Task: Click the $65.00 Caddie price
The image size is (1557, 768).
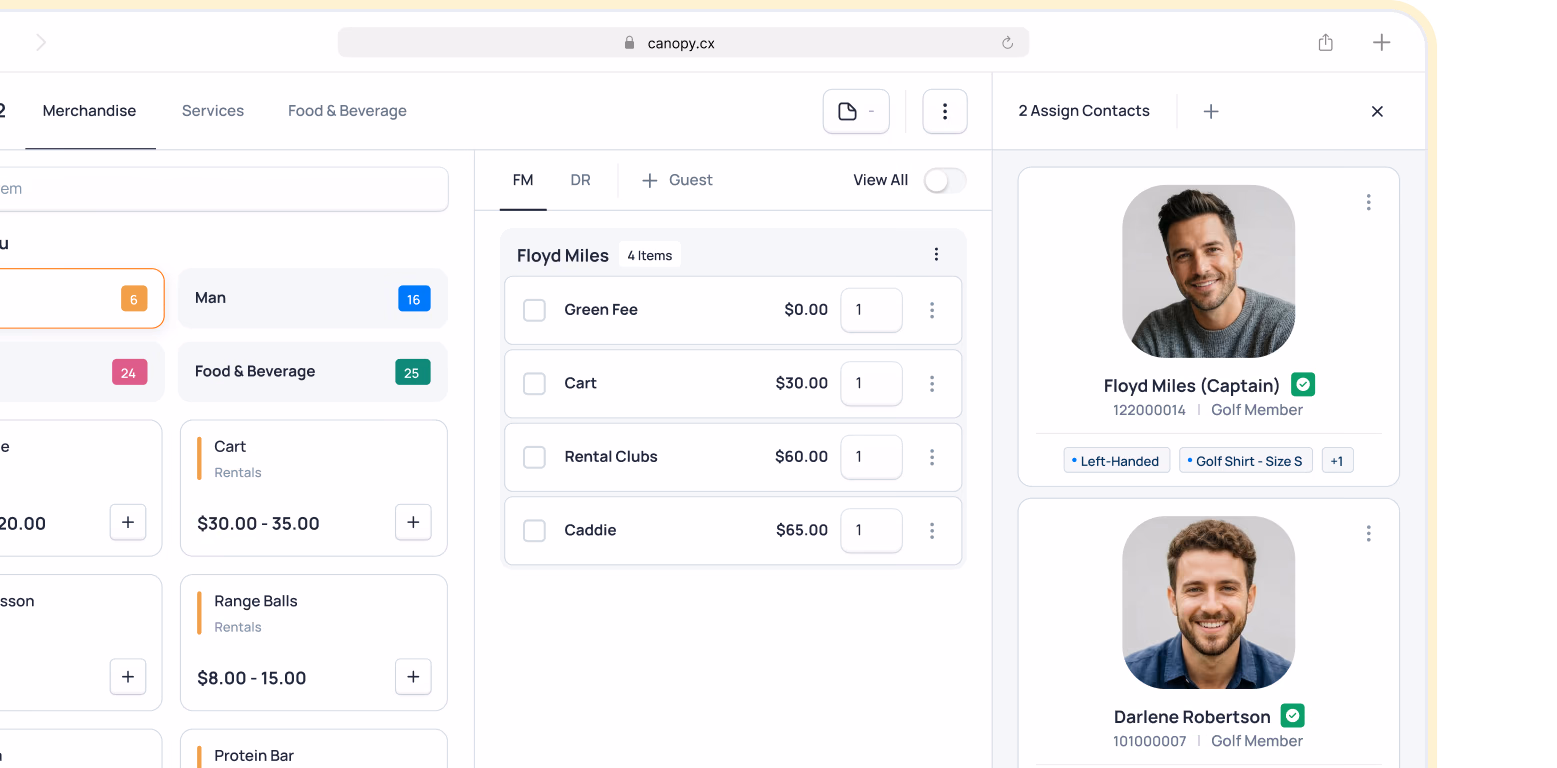Action: (x=802, y=530)
